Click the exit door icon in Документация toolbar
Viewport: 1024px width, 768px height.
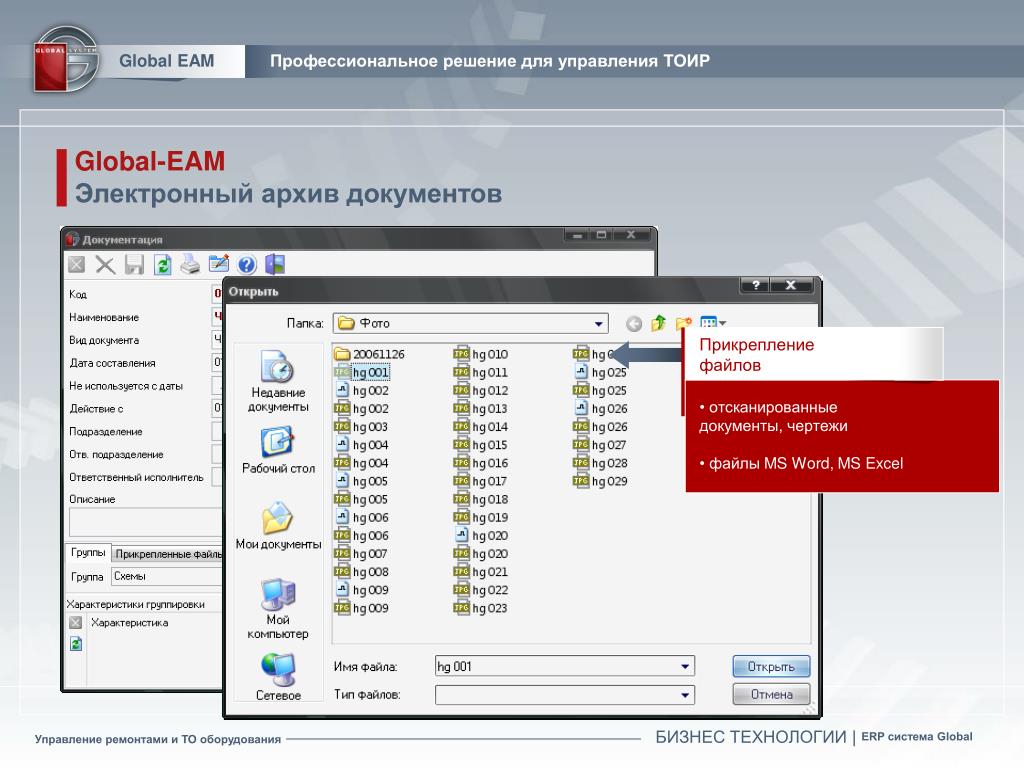point(275,264)
